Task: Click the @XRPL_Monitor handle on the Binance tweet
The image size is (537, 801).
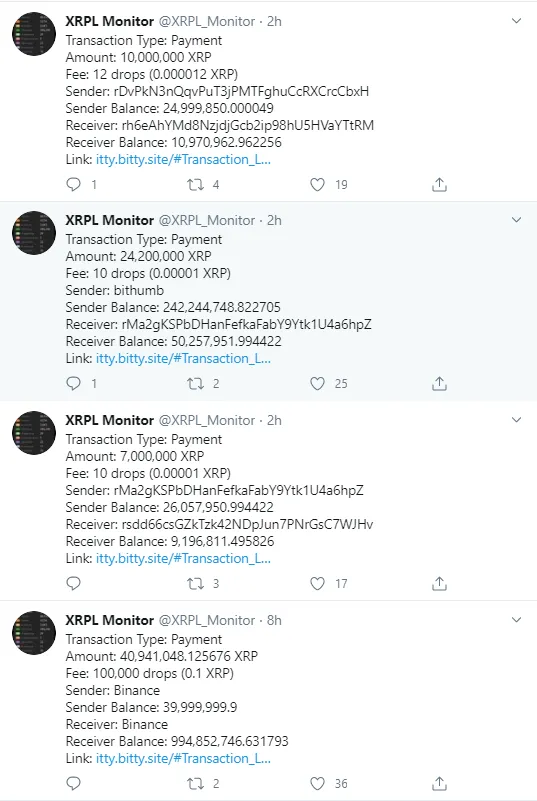Action: pyautogui.click(x=207, y=620)
